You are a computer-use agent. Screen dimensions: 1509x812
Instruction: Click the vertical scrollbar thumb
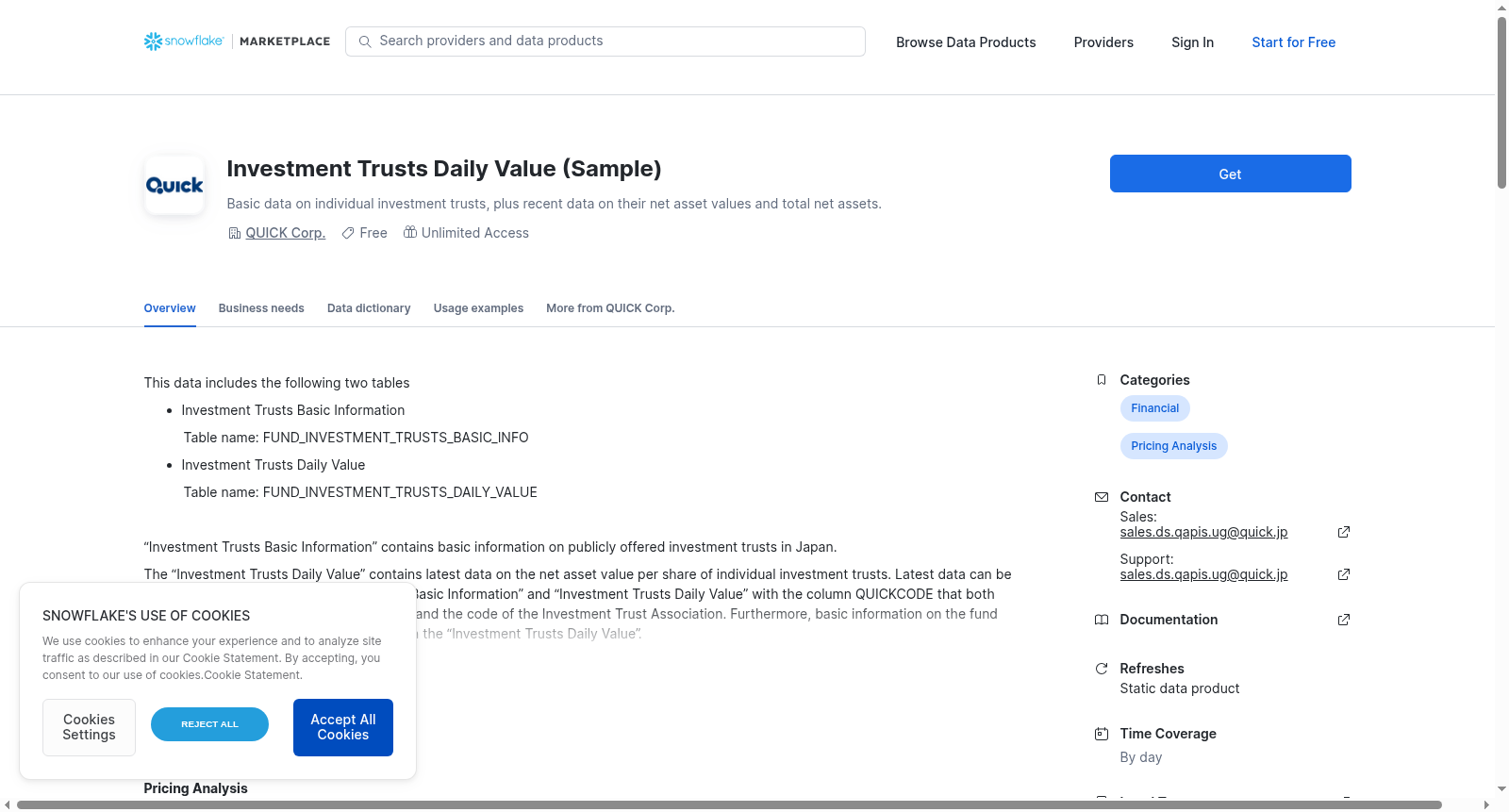pos(1501,103)
